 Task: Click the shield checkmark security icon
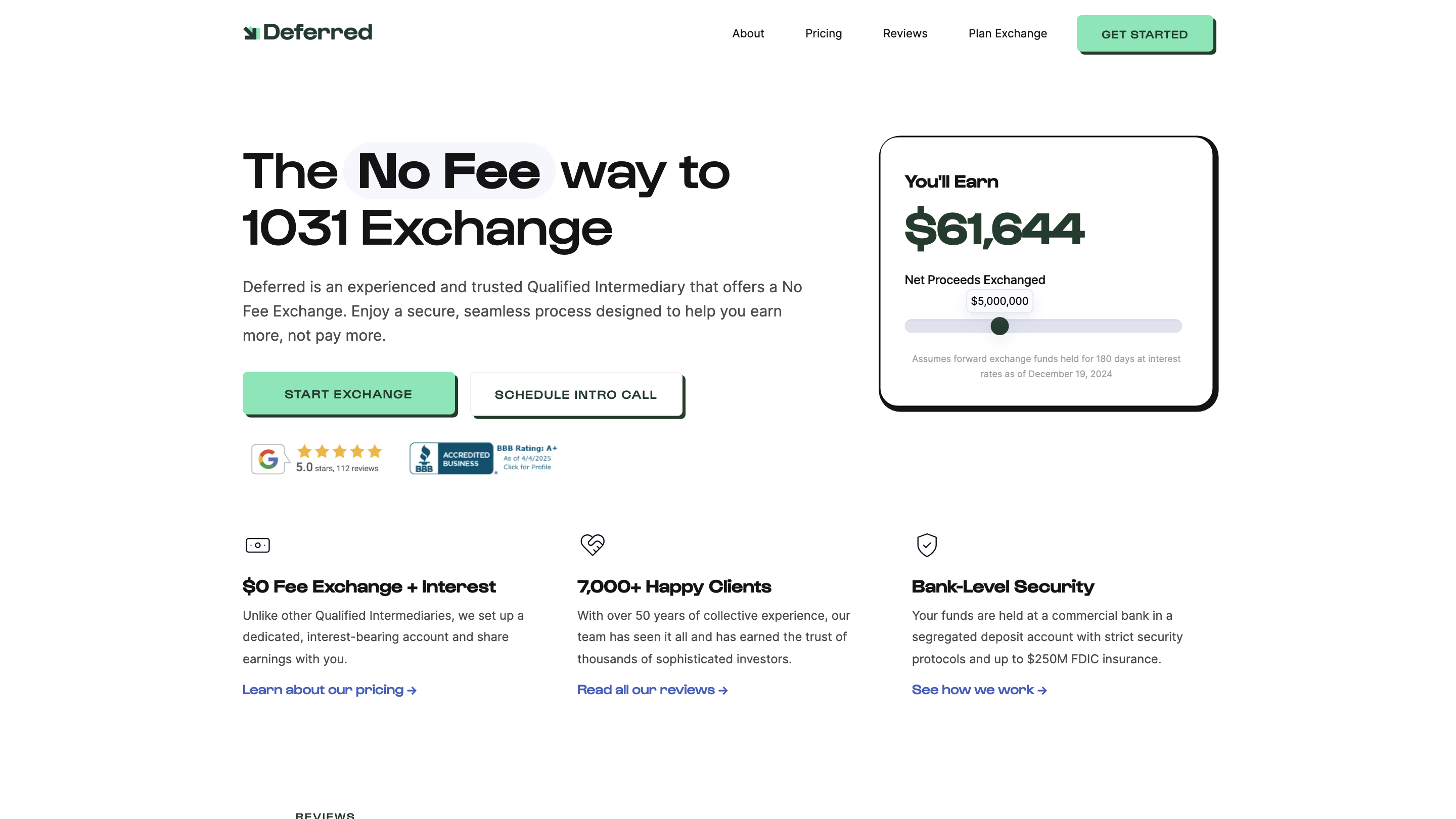tap(926, 545)
